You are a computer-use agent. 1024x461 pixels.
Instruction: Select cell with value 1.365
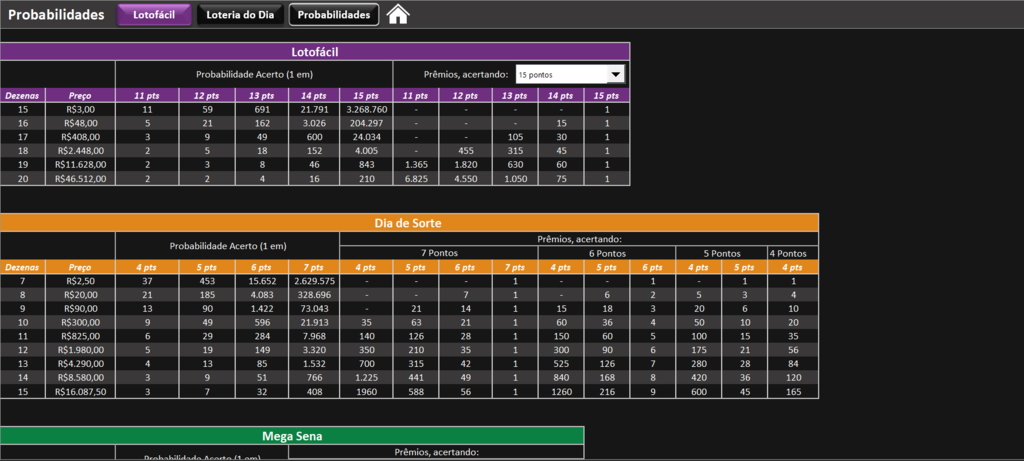click(416, 164)
